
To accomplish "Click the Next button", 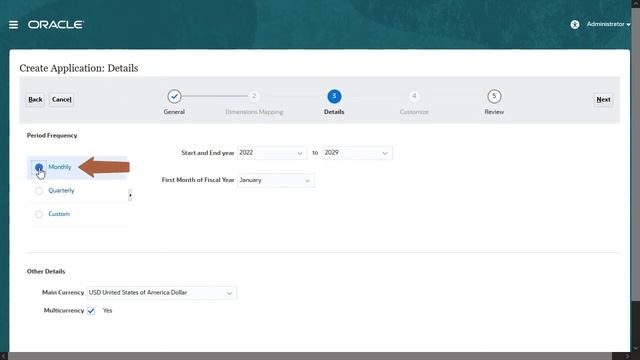I will [603, 100].
